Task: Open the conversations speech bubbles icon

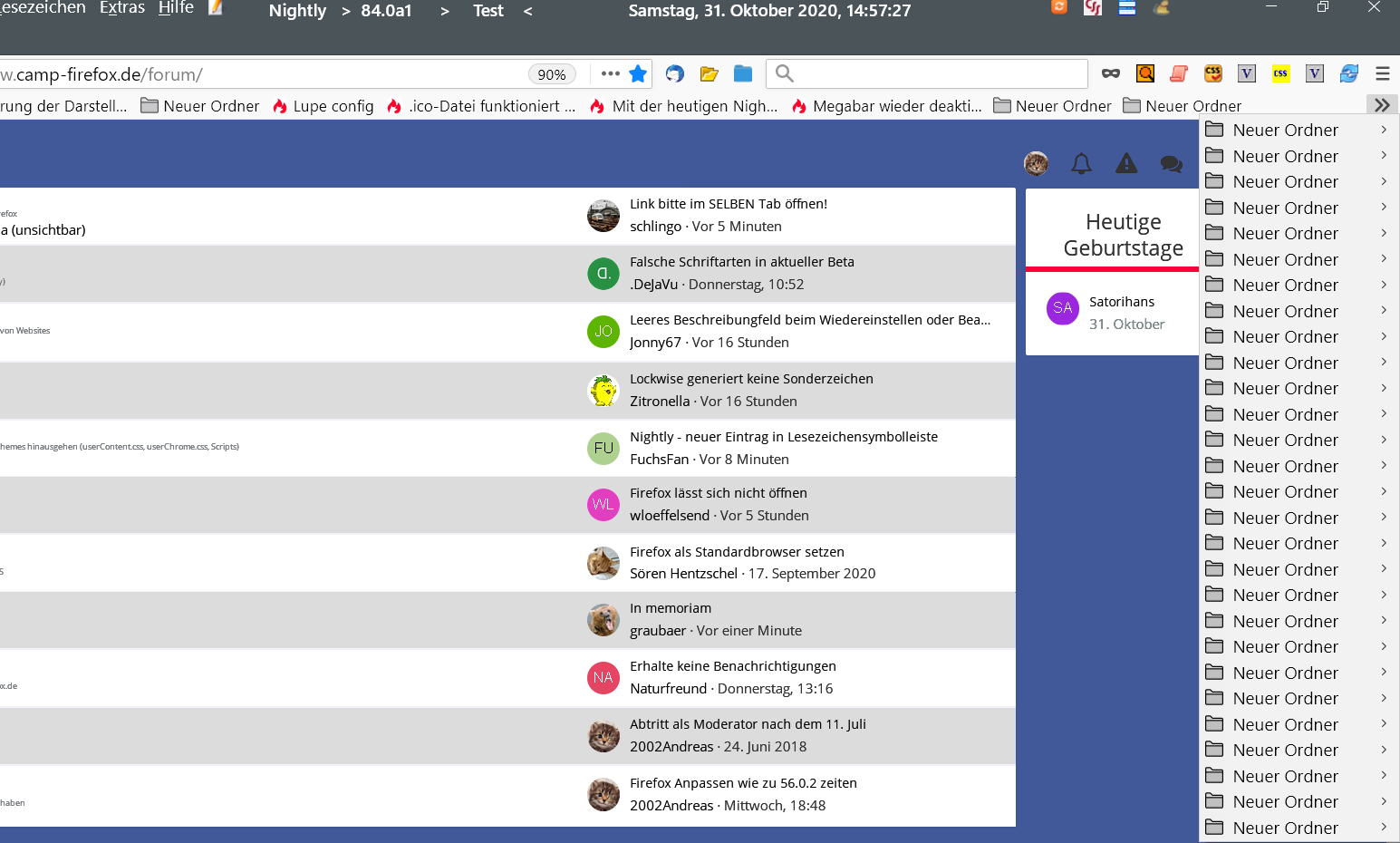Action: 1171,164
